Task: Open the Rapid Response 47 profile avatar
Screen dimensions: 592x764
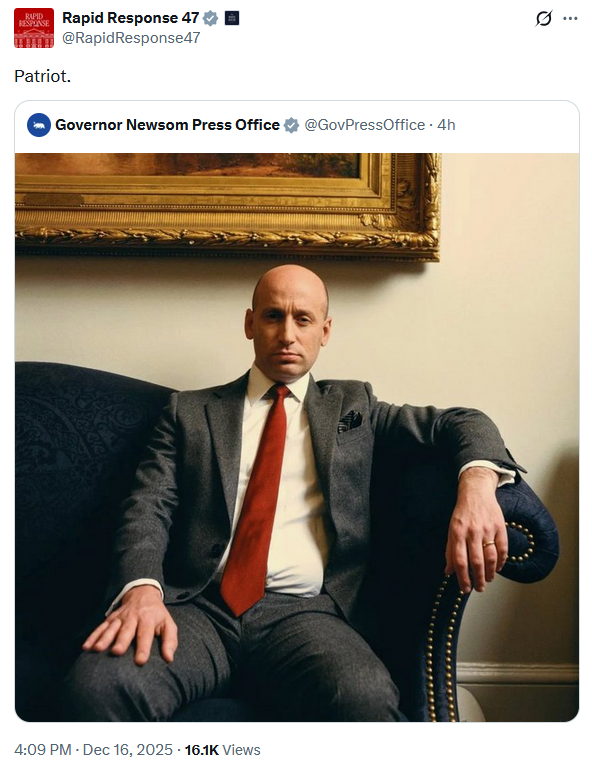Action: coord(34,28)
